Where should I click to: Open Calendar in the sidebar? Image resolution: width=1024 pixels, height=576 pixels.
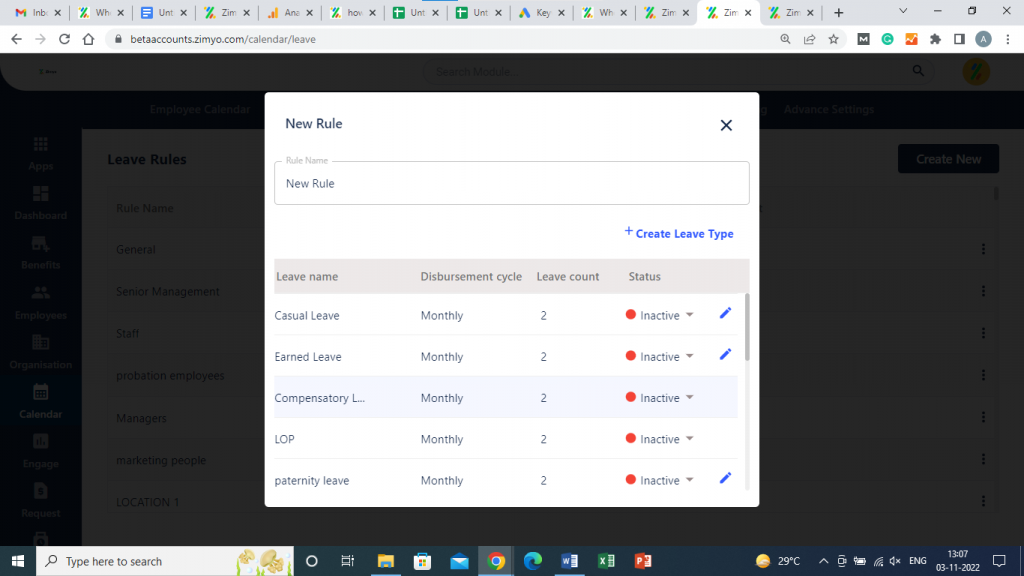click(x=40, y=402)
